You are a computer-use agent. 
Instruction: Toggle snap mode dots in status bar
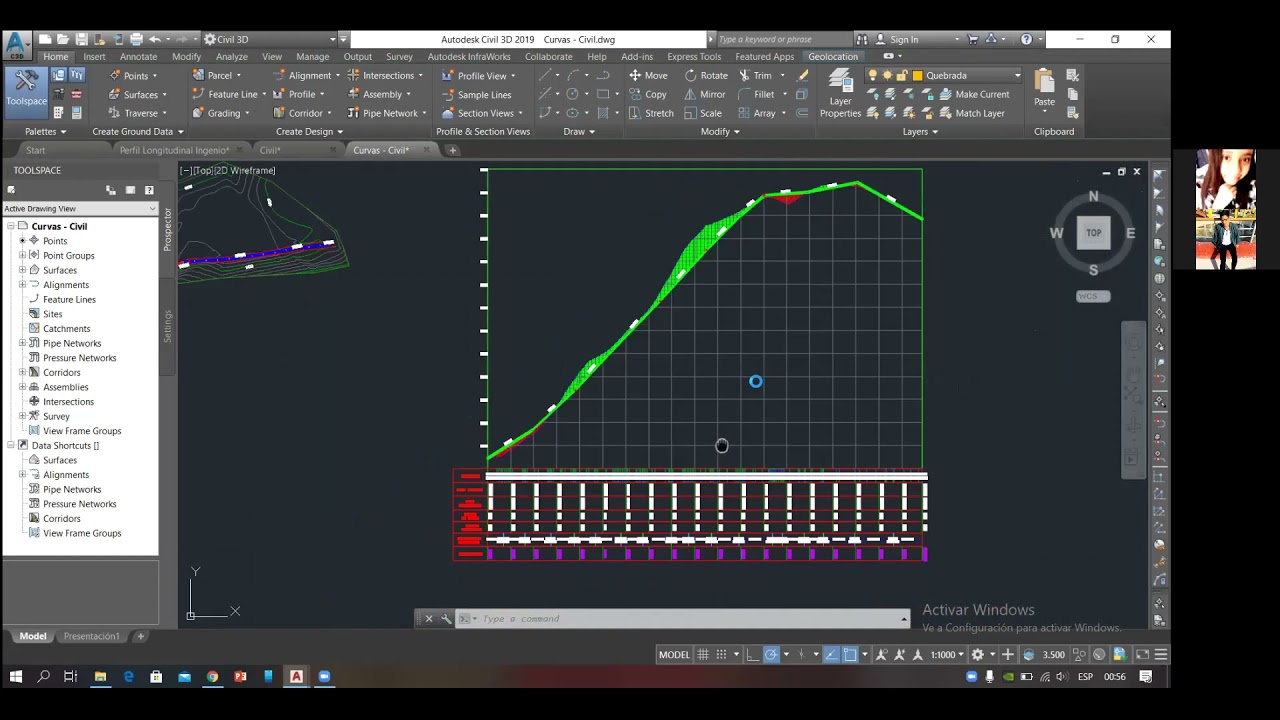(x=721, y=655)
